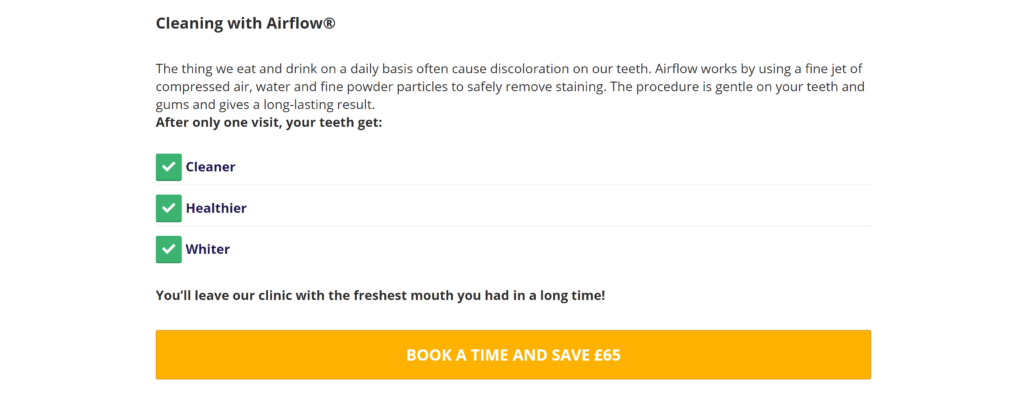Select the Whiter benefit label
1024x395 pixels.
click(x=208, y=249)
